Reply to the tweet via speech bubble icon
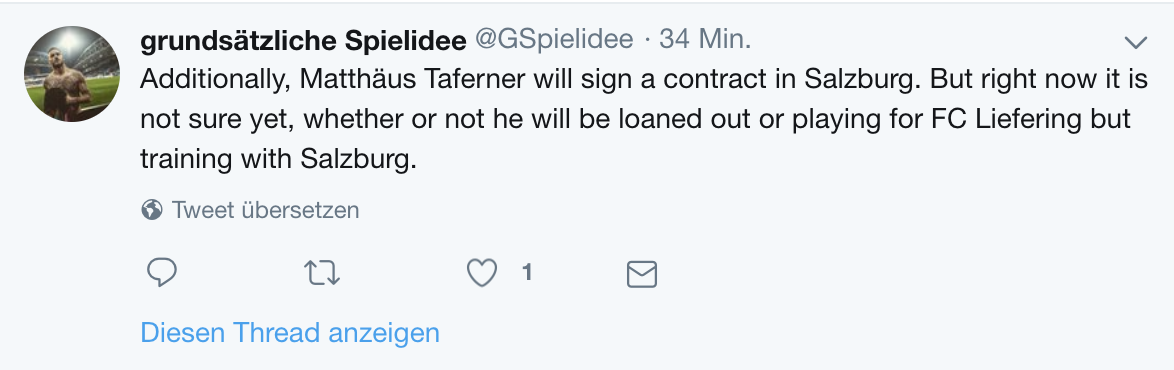Viewport: 1174px width, 370px height. tap(161, 273)
